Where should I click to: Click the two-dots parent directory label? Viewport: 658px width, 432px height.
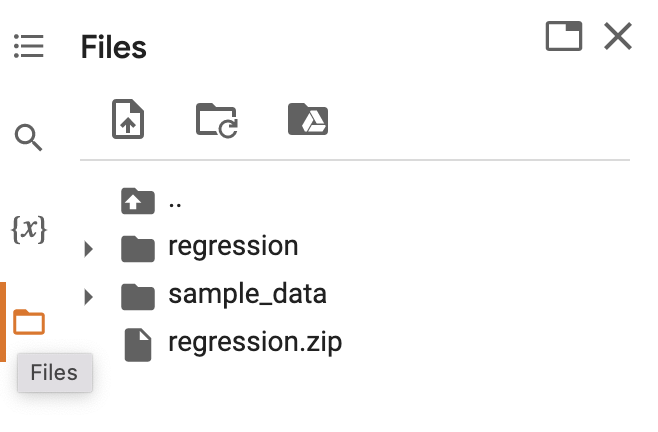[176, 201]
